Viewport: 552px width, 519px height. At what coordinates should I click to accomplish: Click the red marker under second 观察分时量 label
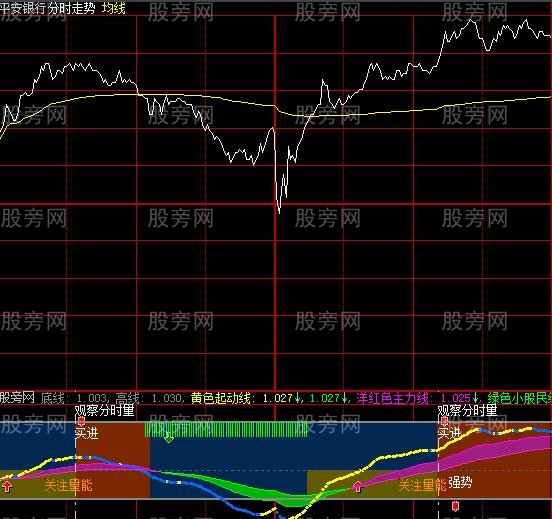444,421
